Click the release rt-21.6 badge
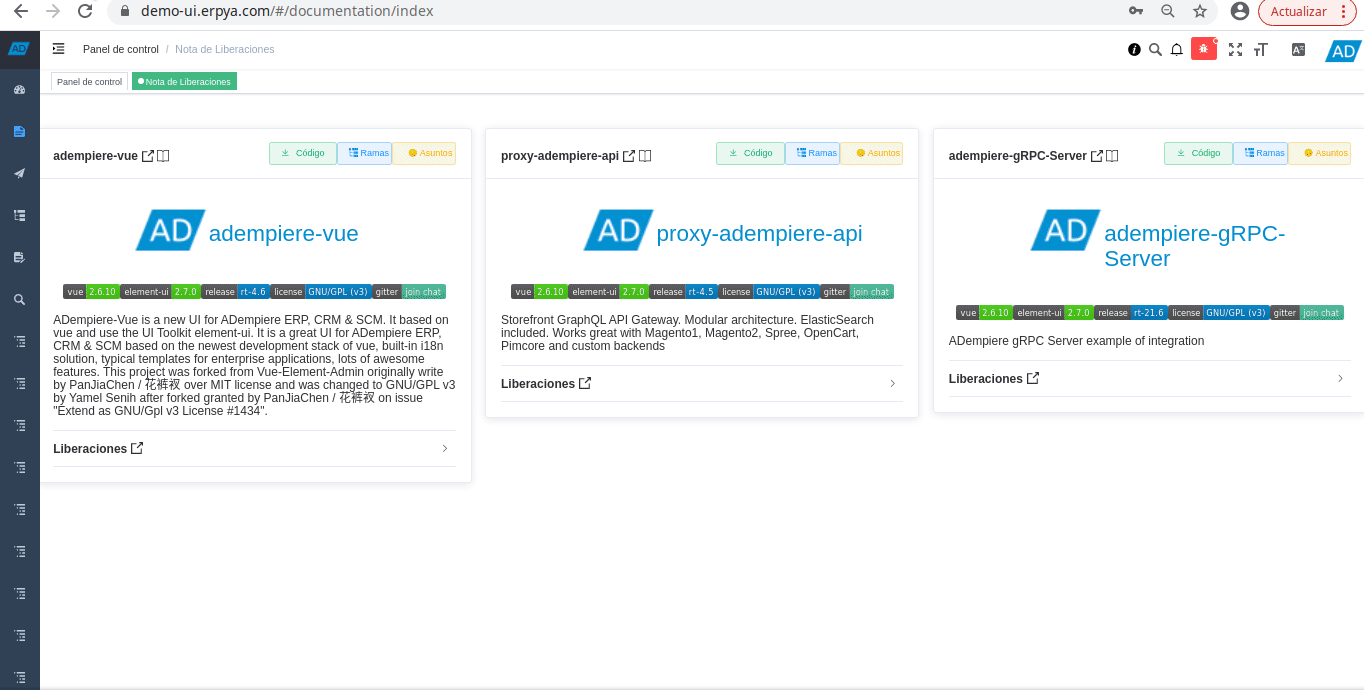This screenshot has width=1364, height=690. tap(1131, 313)
